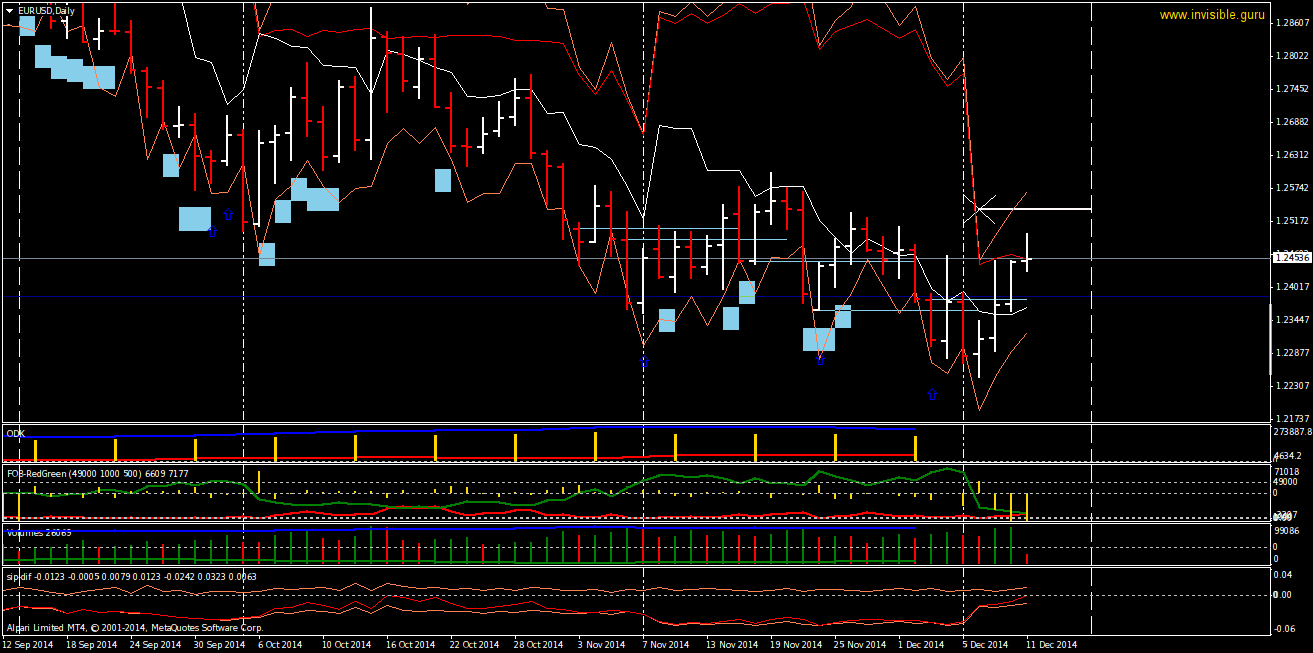Screen dimensions: 1313x653
Task: Select the blue horizontal line across the chart
Action: click(x=635, y=297)
